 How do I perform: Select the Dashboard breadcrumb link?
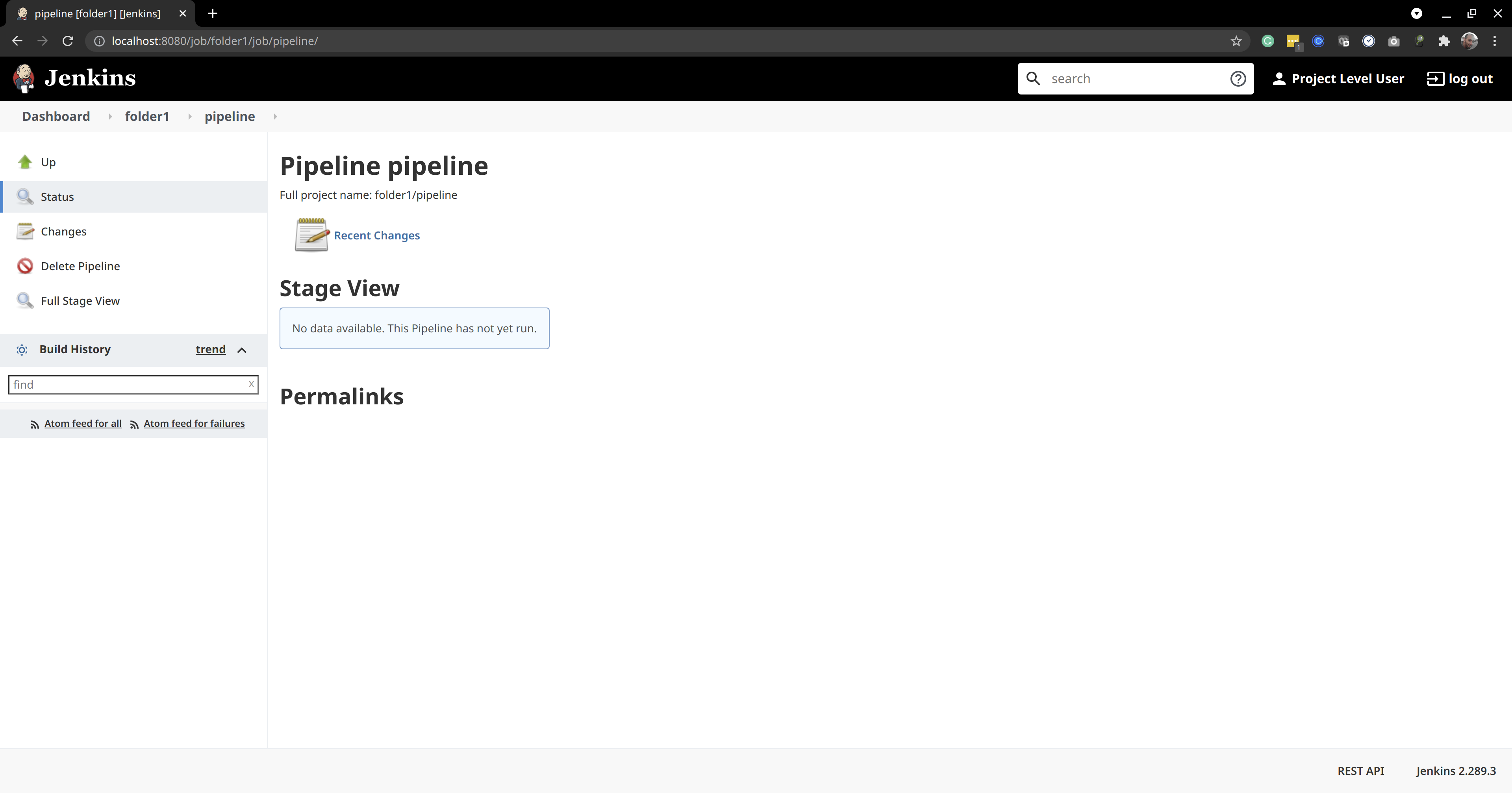coord(56,116)
